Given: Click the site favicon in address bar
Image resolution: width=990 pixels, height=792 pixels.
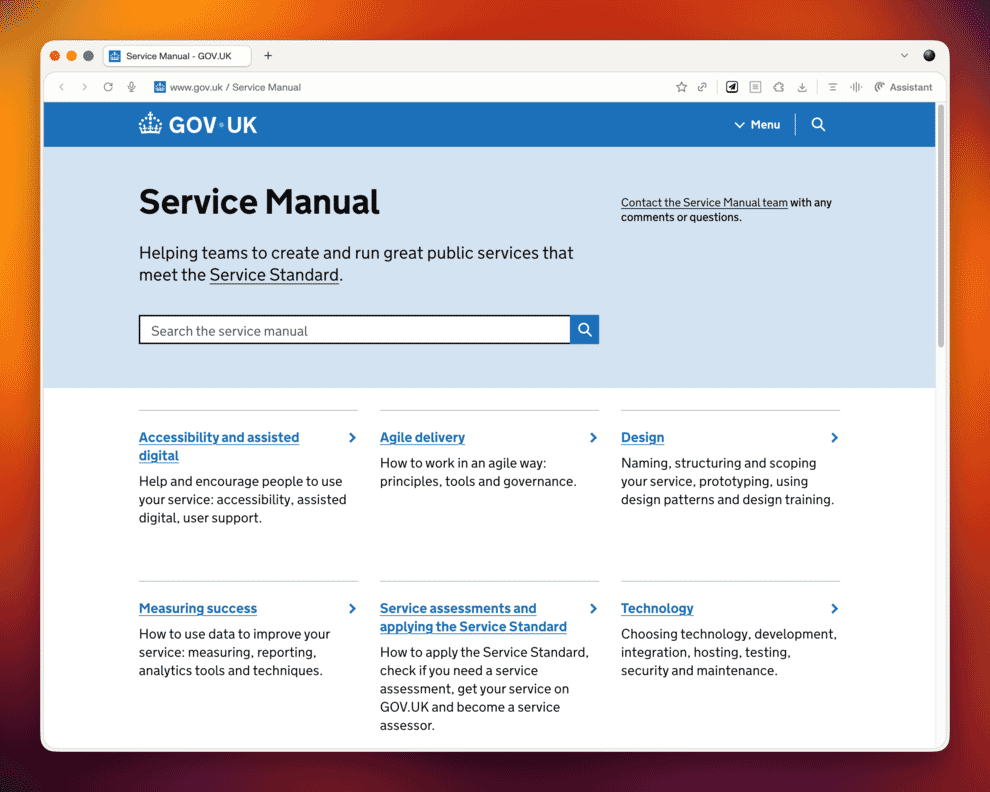Looking at the screenshot, I should tap(160, 87).
